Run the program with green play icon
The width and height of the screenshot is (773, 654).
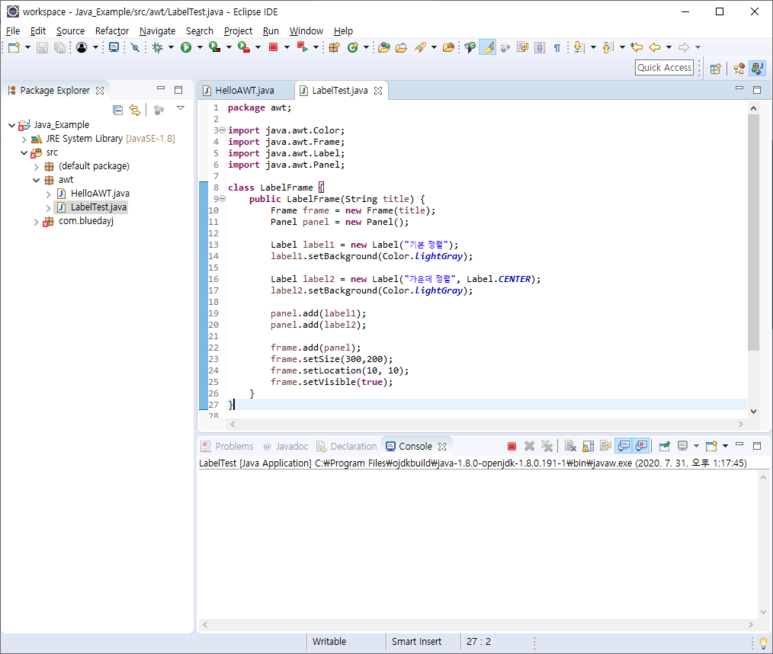pyautogui.click(x=186, y=47)
